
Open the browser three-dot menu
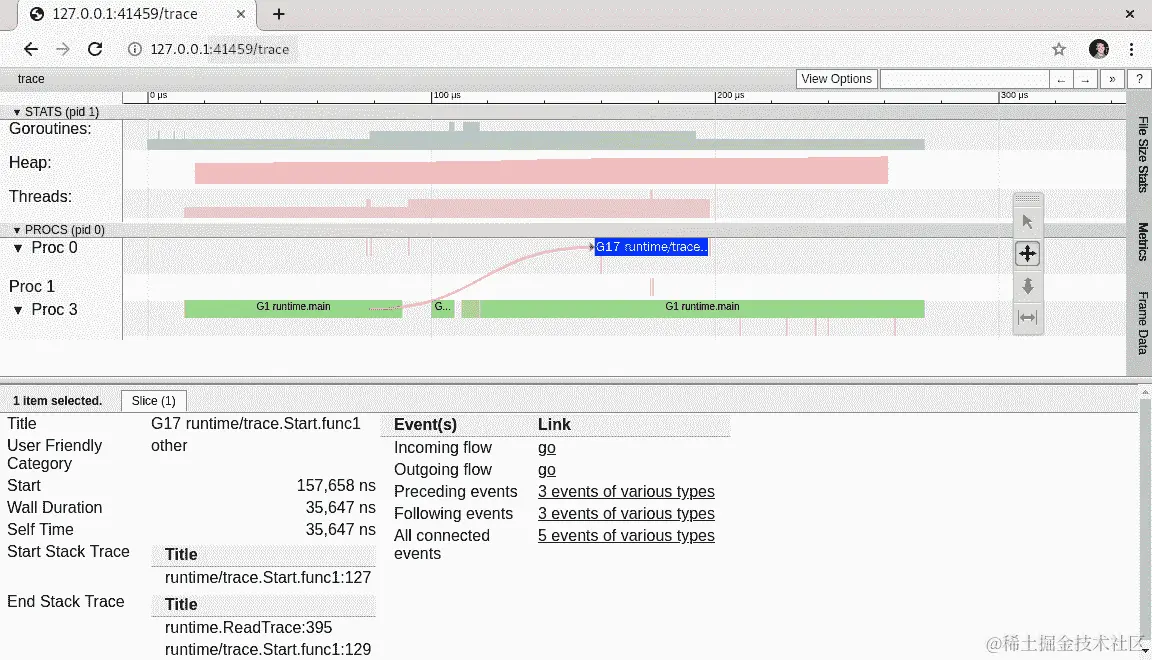(1131, 49)
